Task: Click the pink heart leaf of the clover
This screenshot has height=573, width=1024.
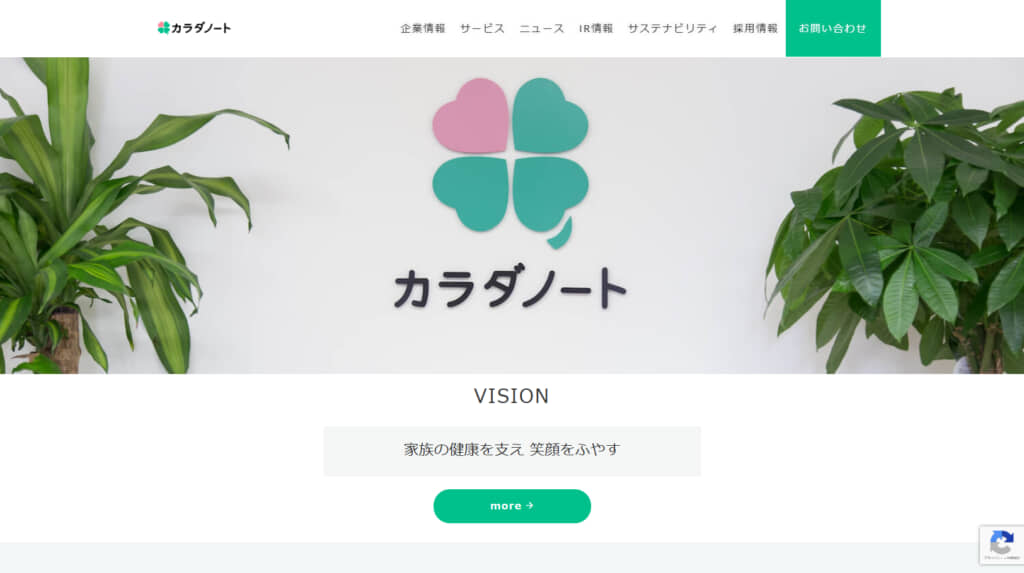Action: click(x=471, y=116)
